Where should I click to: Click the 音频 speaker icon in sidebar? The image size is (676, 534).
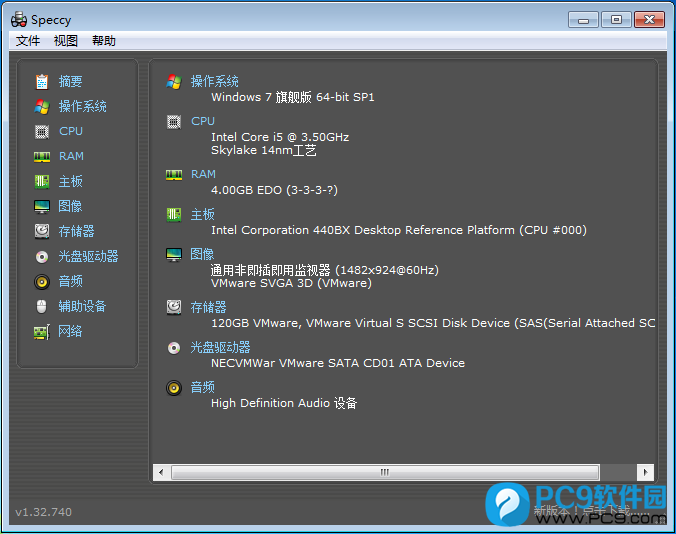pyautogui.click(x=42, y=282)
